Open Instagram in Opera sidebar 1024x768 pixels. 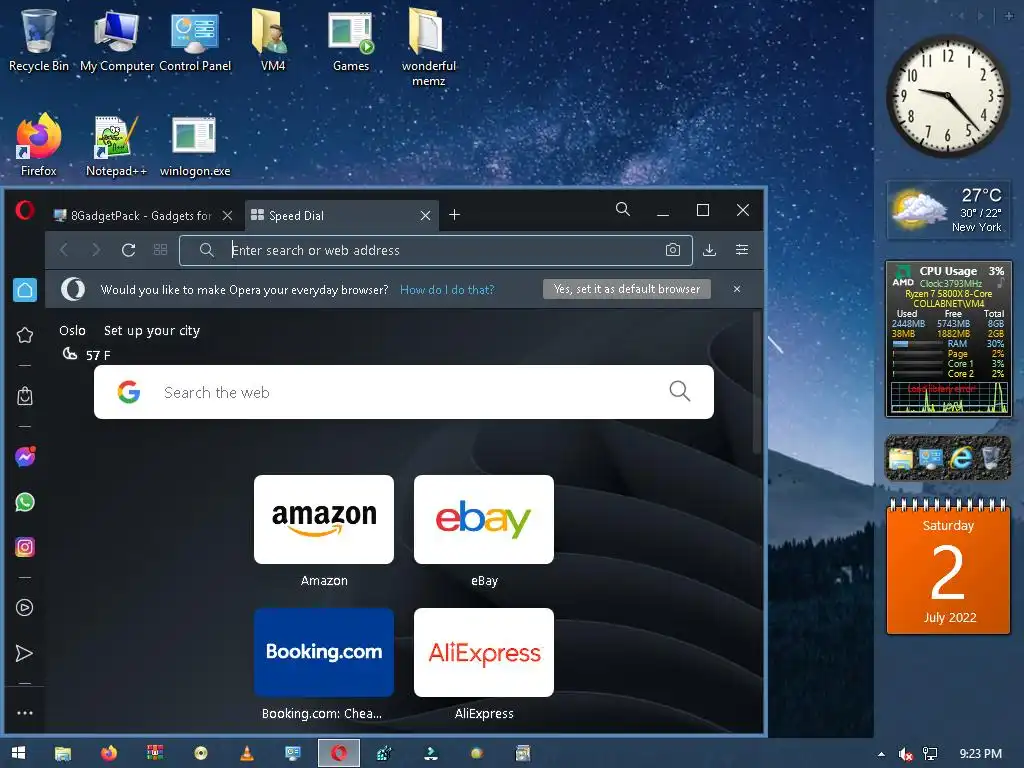[x=25, y=547]
